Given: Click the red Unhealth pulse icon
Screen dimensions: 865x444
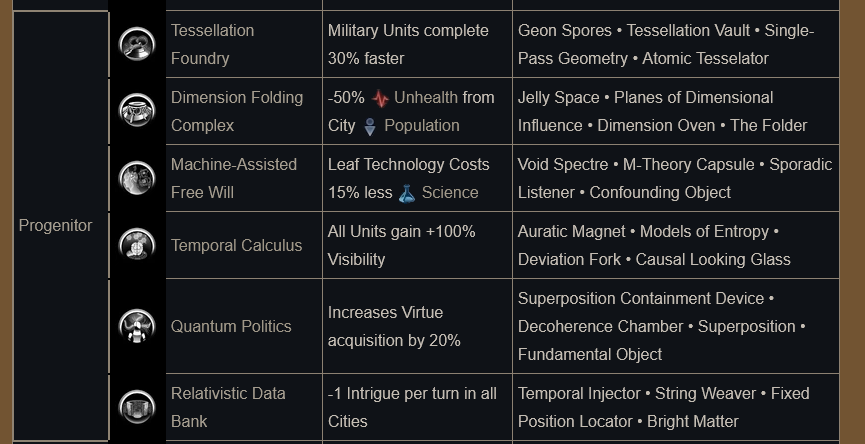Looking at the screenshot, I should pyautogui.click(x=380, y=99).
